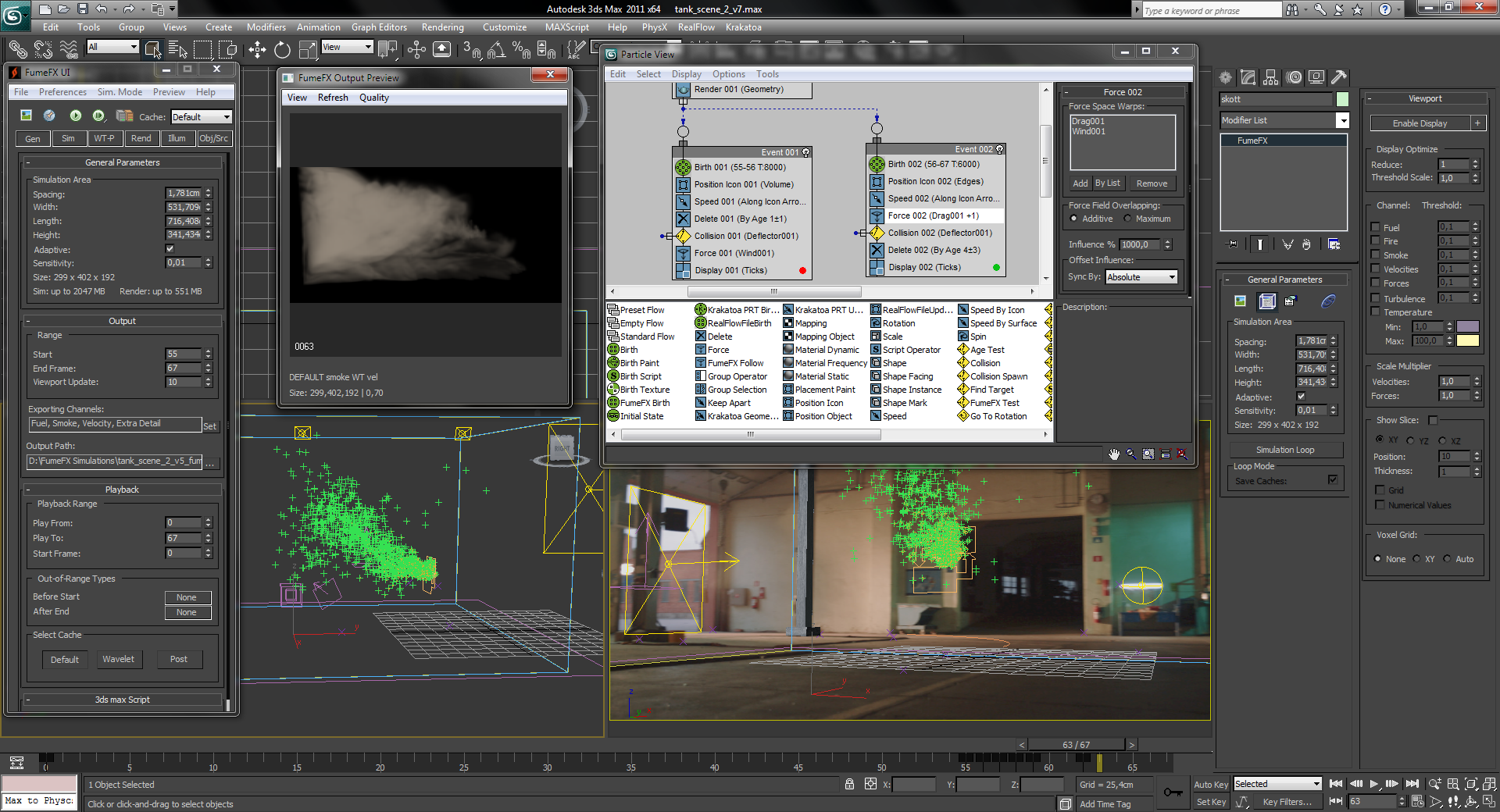Image resolution: width=1500 pixels, height=812 pixels.
Task: Open Display menu in Particle View
Action: pos(686,74)
